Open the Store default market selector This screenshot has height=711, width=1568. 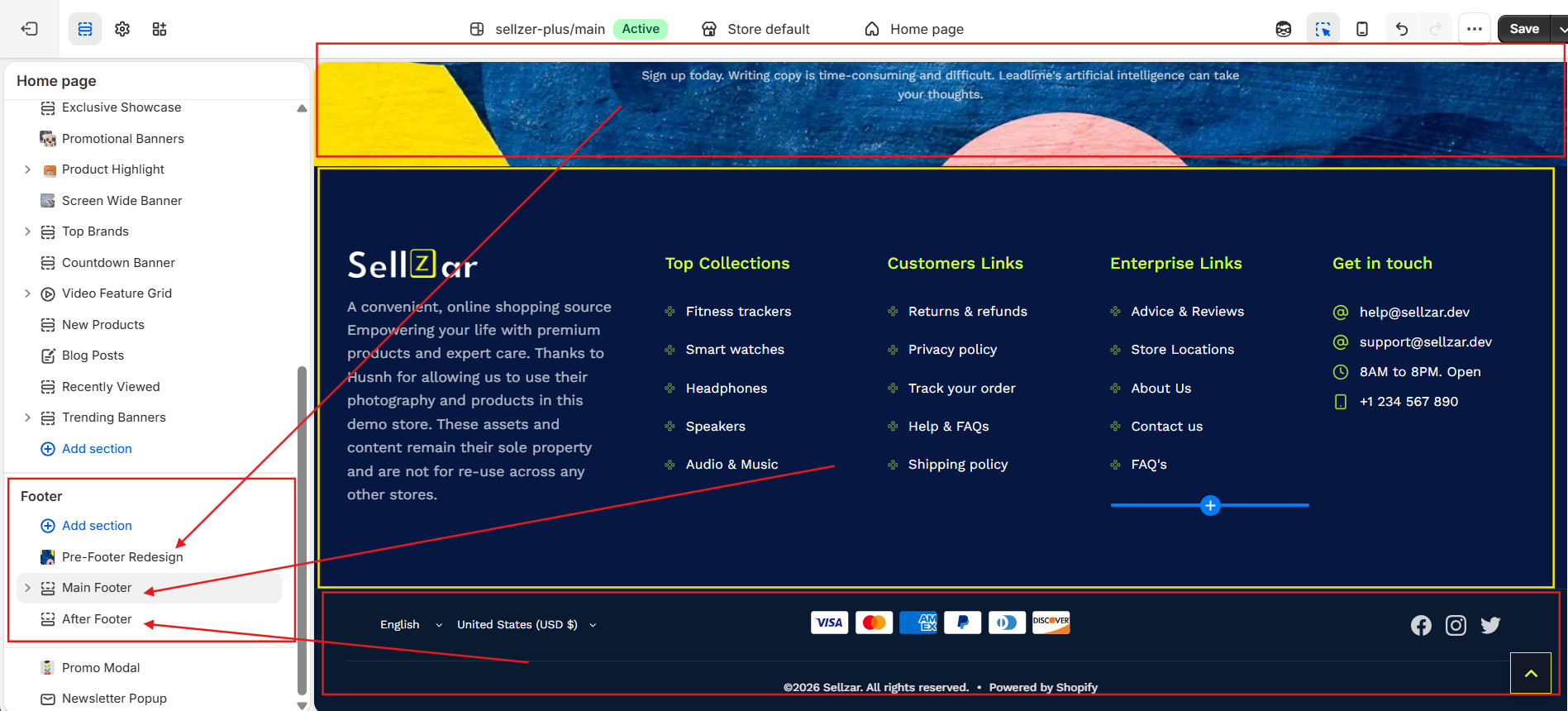[755, 29]
